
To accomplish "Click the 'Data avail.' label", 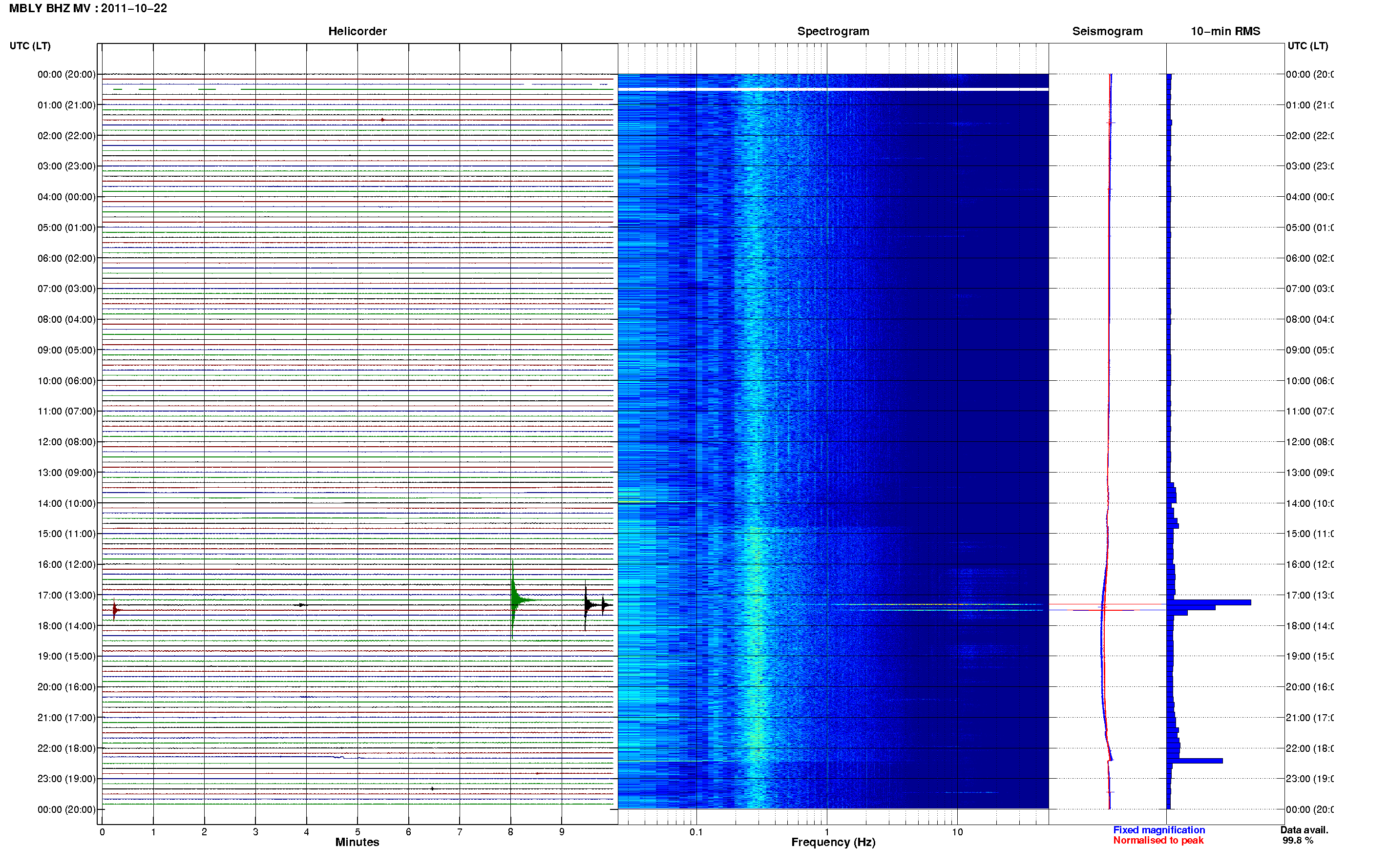I will 1304,830.
